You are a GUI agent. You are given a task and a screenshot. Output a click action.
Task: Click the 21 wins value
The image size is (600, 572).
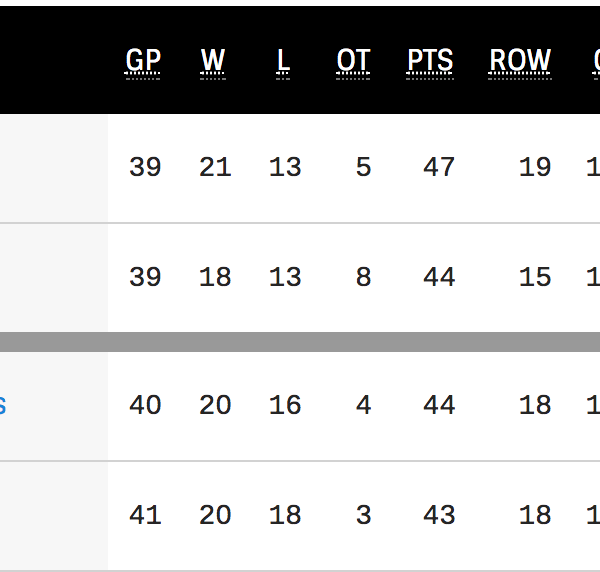tap(215, 167)
